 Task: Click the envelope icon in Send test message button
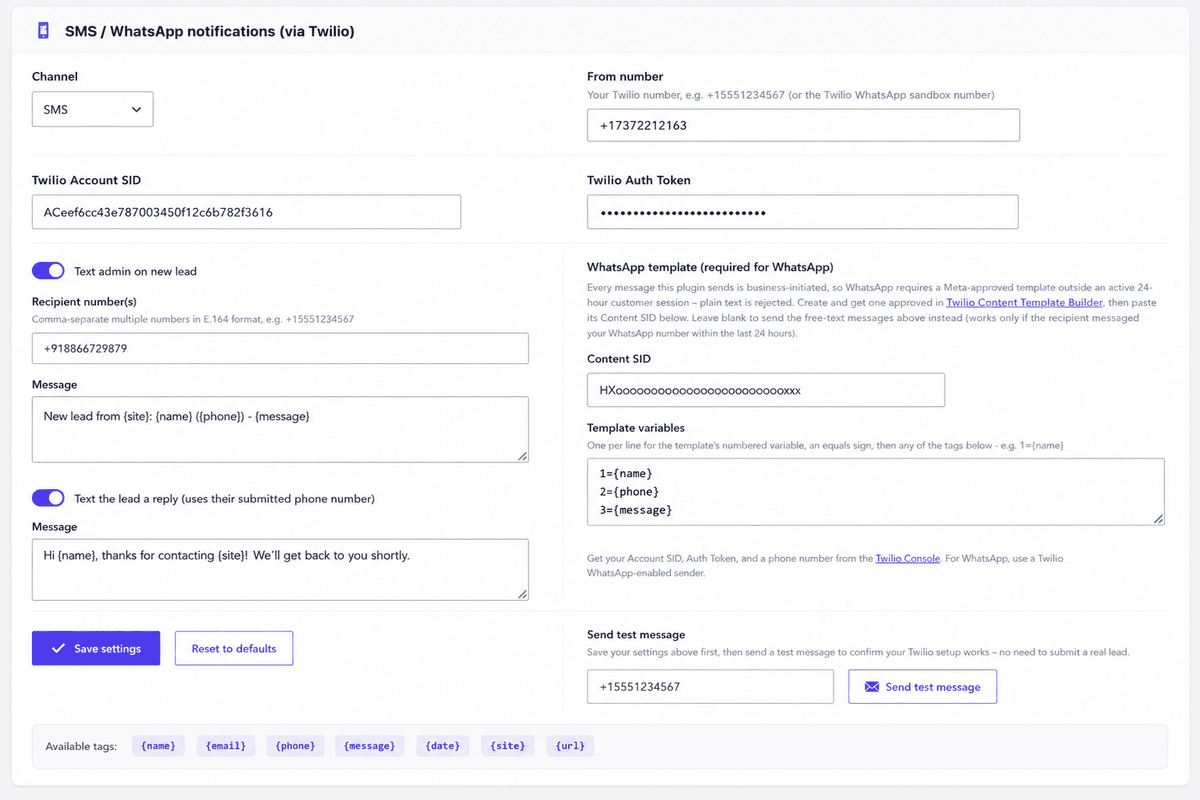pyautogui.click(x=871, y=687)
